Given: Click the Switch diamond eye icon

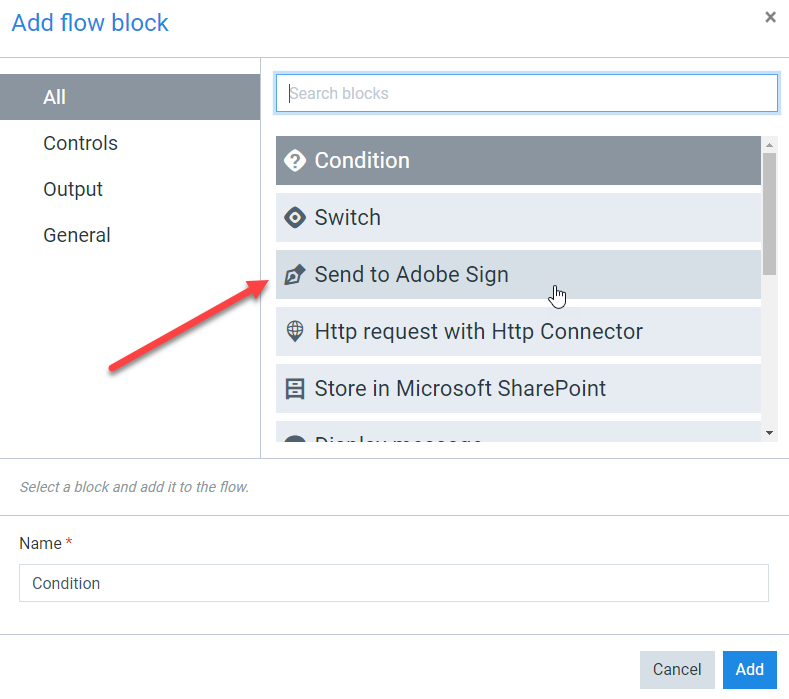Looking at the screenshot, I should pyautogui.click(x=295, y=217).
